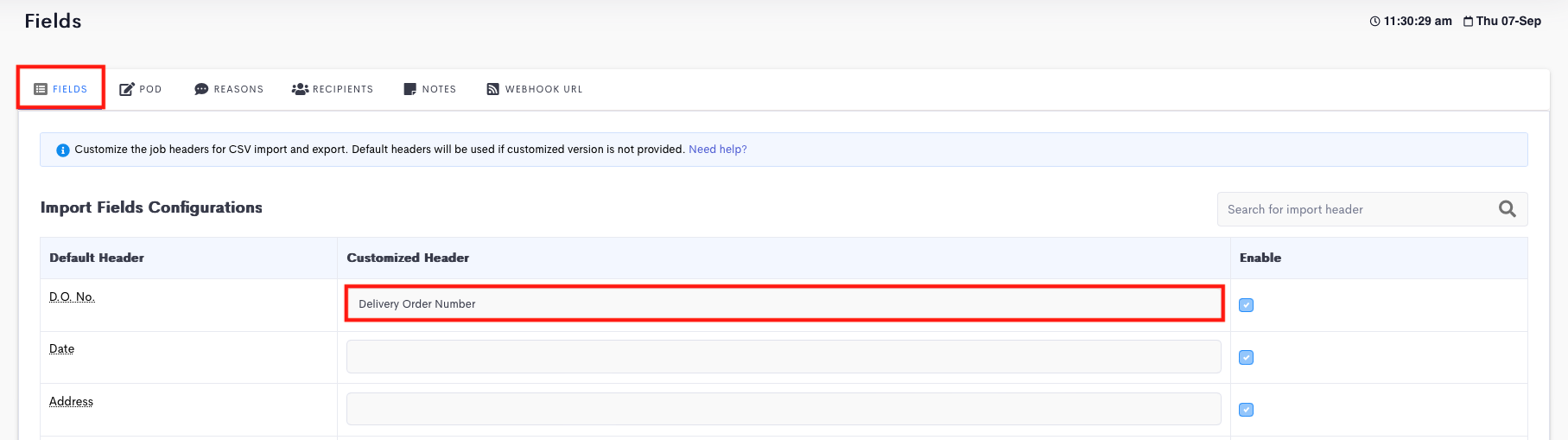Click the Fields tab list icon
The width and height of the screenshot is (1568, 440).
coord(41,89)
